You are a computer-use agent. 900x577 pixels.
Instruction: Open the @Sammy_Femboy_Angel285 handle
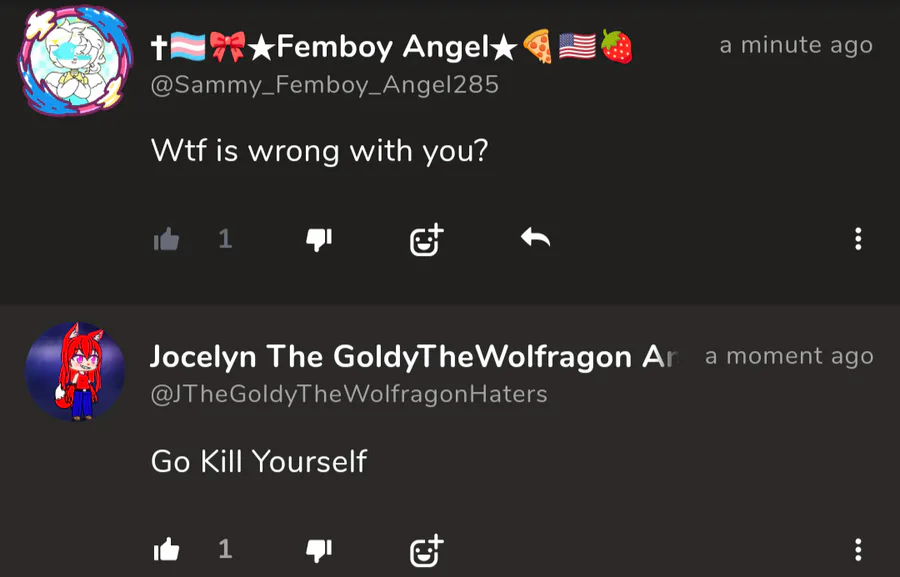click(x=325, y=85)
